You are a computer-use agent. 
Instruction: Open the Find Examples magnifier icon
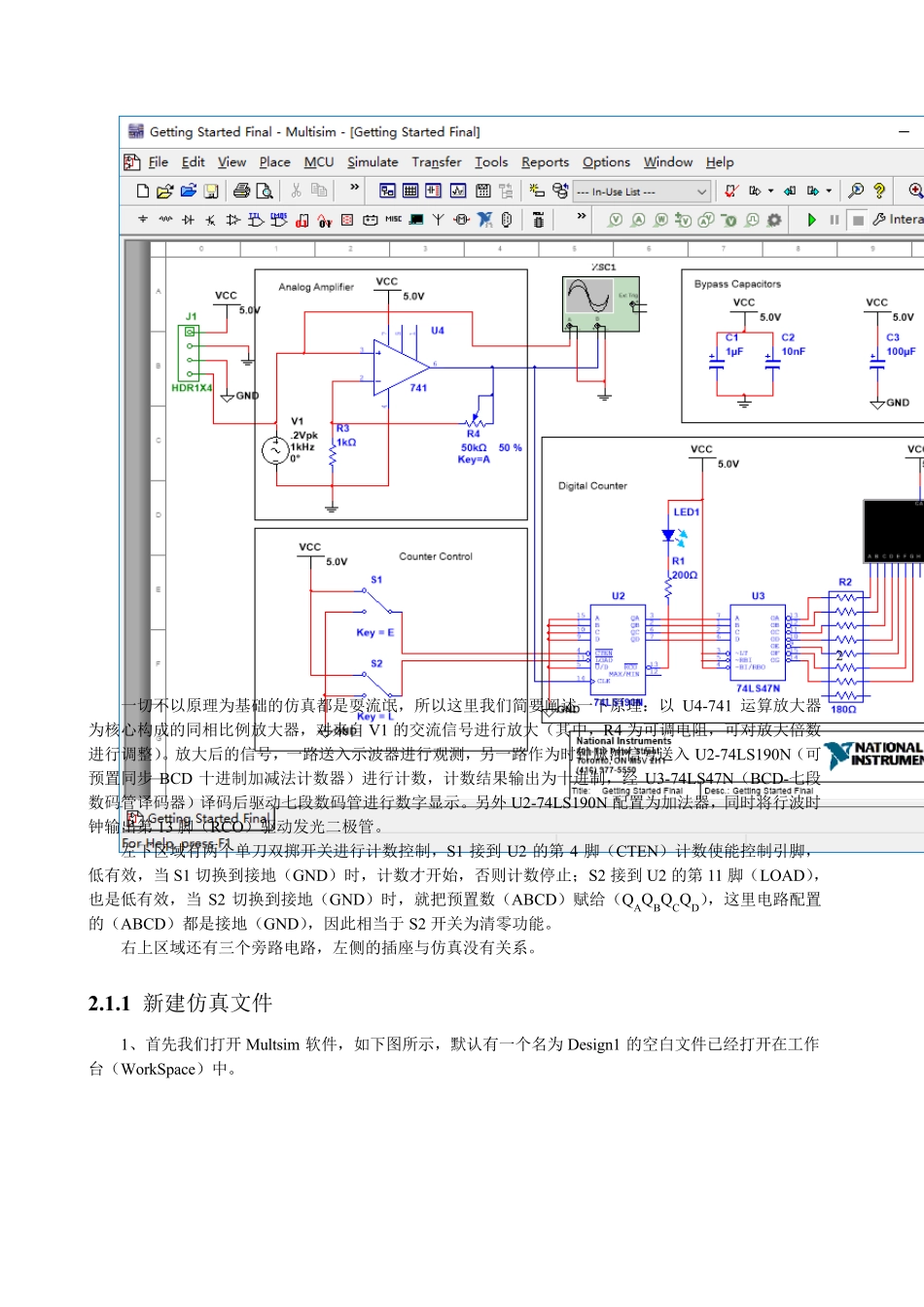point(856,192)
